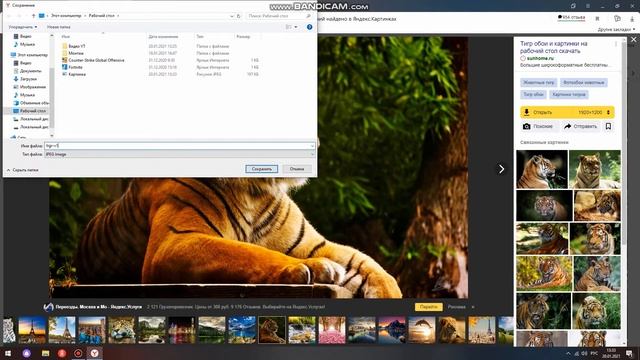
Task: Go to next image with right arrow
Action: [x=501, y=169]
